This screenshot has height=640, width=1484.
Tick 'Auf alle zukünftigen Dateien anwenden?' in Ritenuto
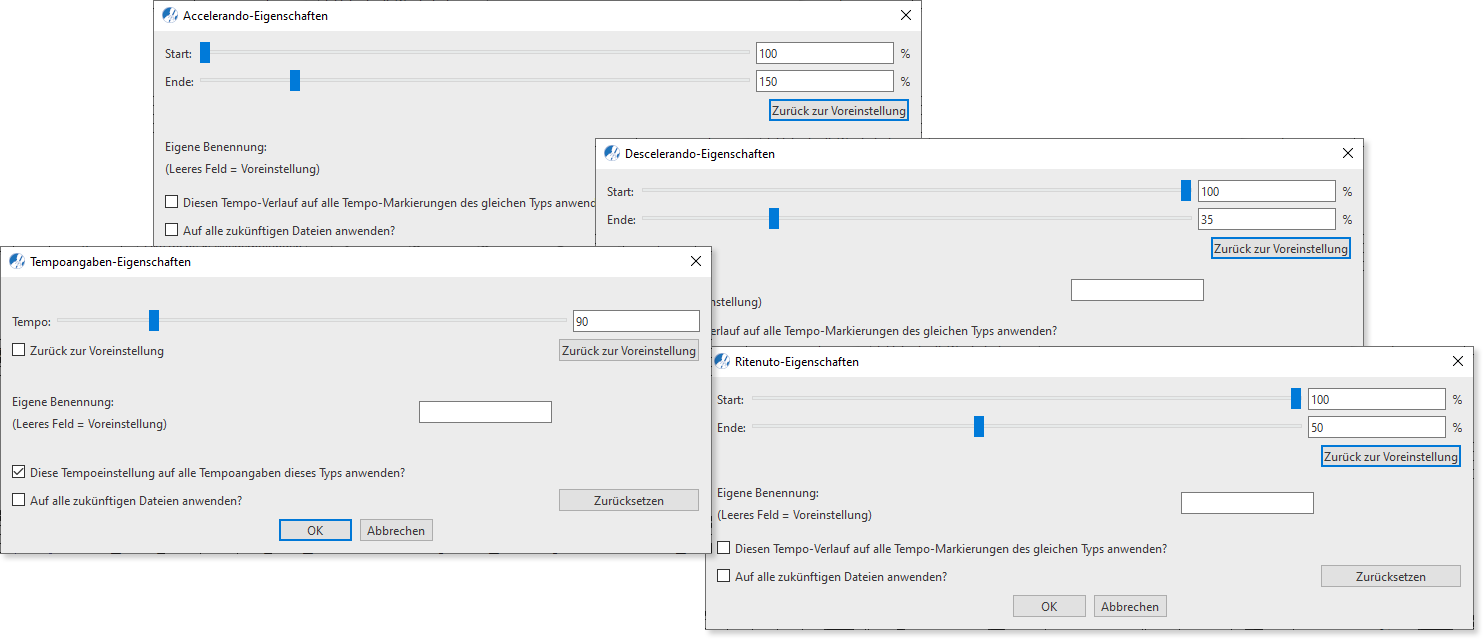tap(723, 576)
